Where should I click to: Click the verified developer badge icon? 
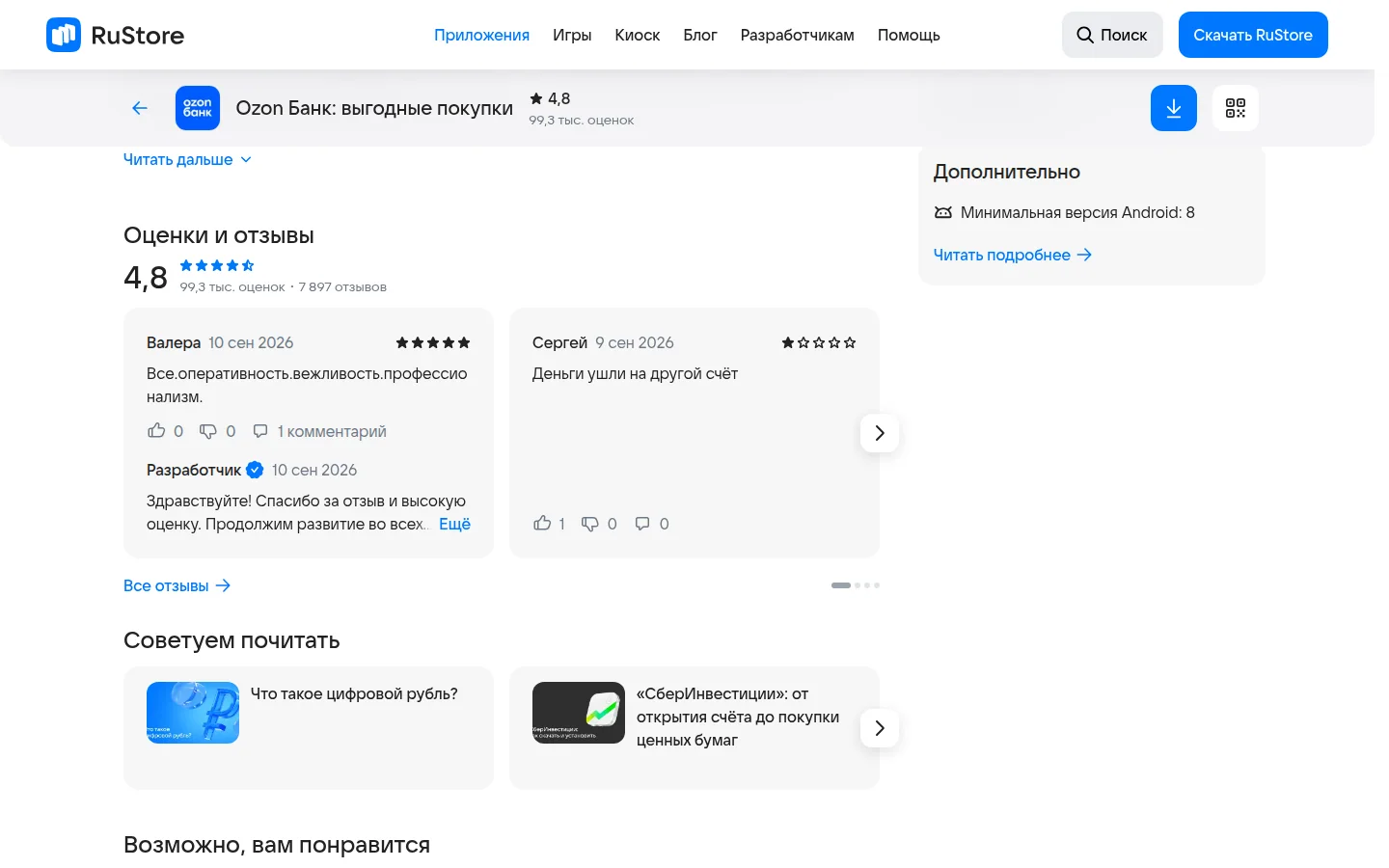[255, 470]
